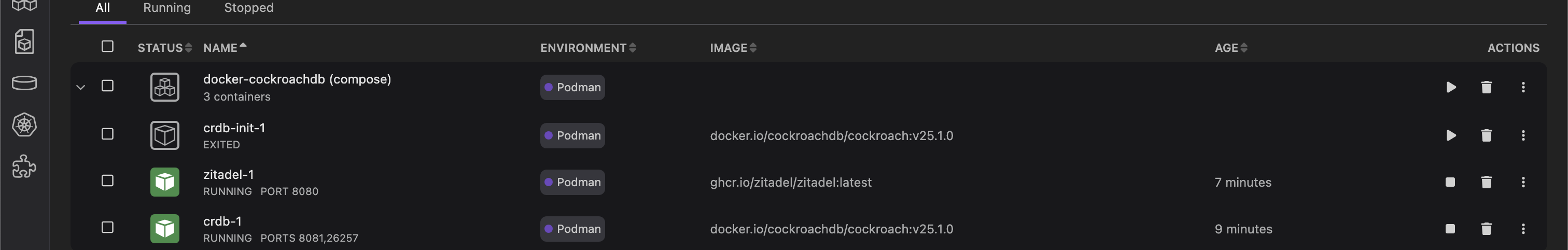The height and width of the screenshot is (250, 1568).
Task: Open more actions menu for crdb-1
Action: [1523, 229]
